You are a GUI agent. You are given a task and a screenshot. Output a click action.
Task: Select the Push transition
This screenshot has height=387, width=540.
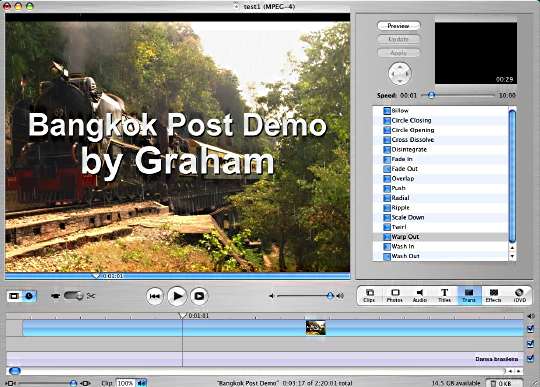(440, 188)
